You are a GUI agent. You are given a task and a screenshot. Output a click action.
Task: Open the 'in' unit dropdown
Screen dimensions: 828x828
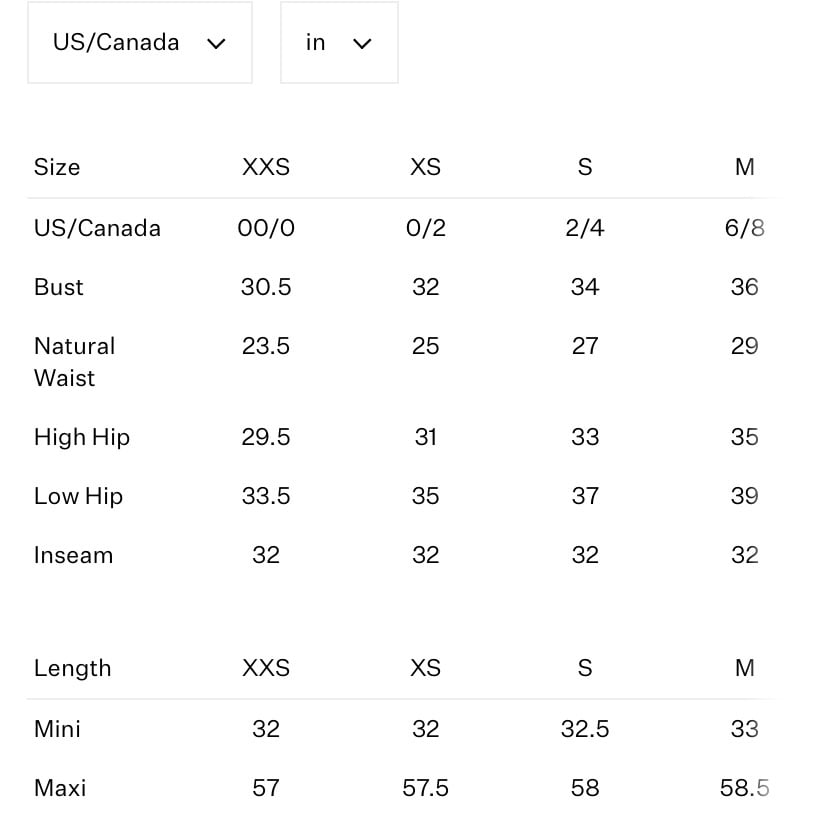pos(339,42)
